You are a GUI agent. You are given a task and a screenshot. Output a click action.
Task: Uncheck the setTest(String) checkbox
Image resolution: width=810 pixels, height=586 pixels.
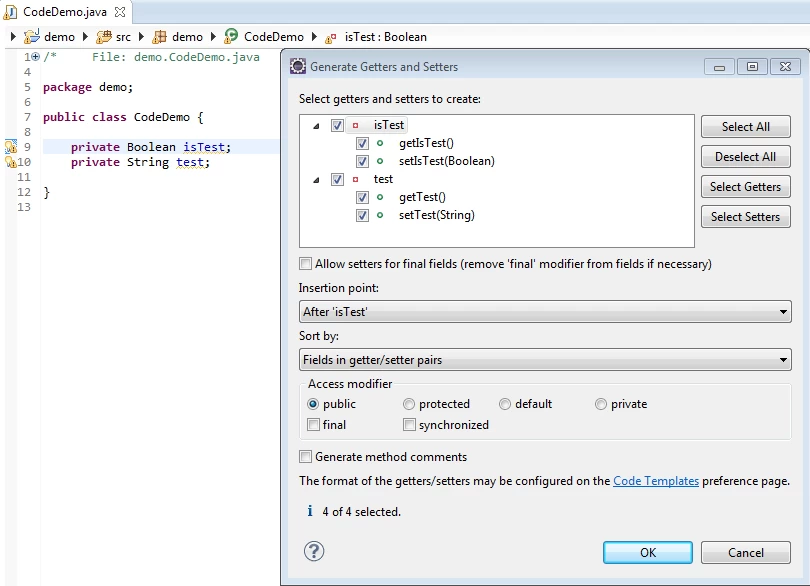coord(362,215)
